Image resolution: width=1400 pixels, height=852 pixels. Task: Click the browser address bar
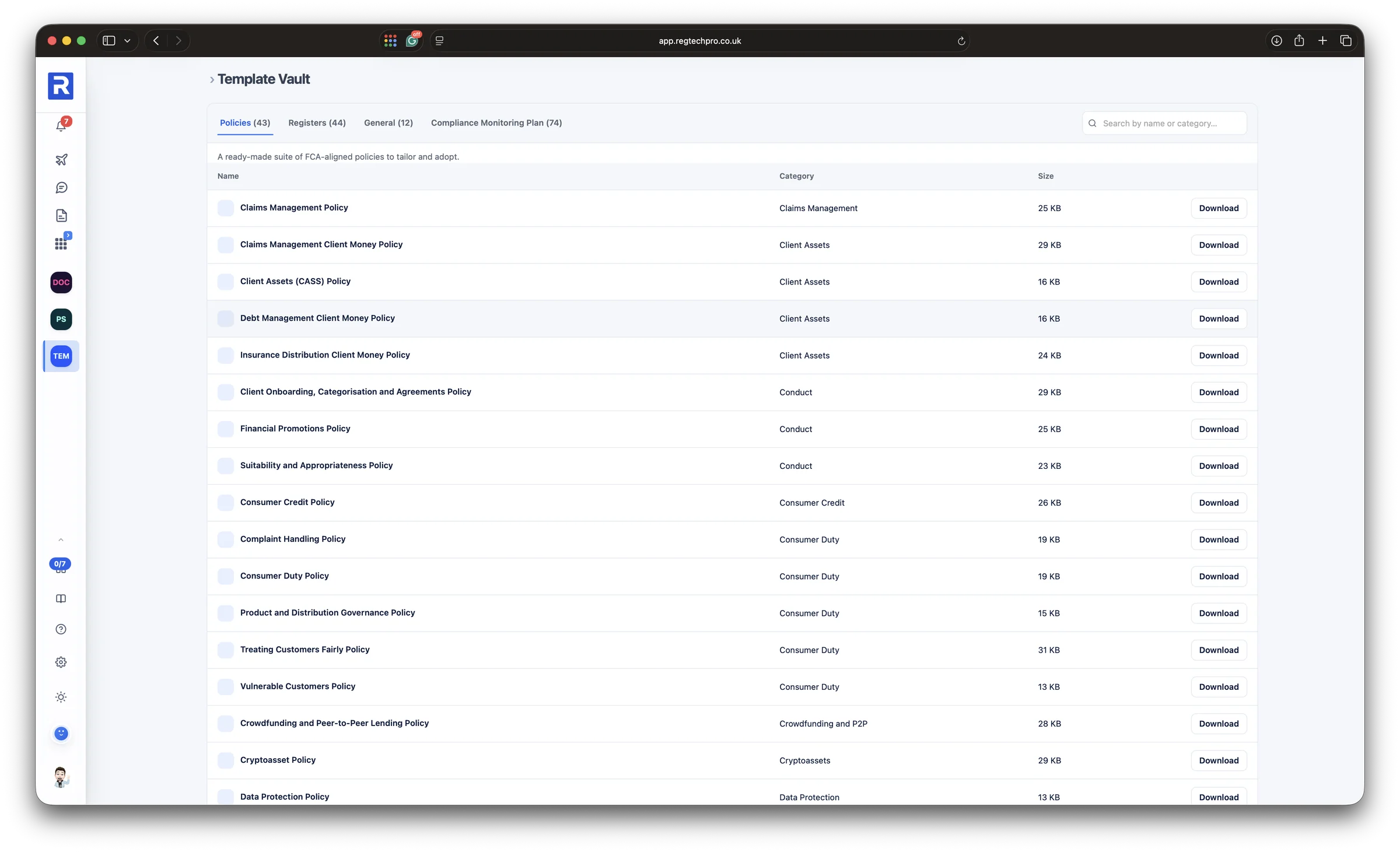click(699, 41)
